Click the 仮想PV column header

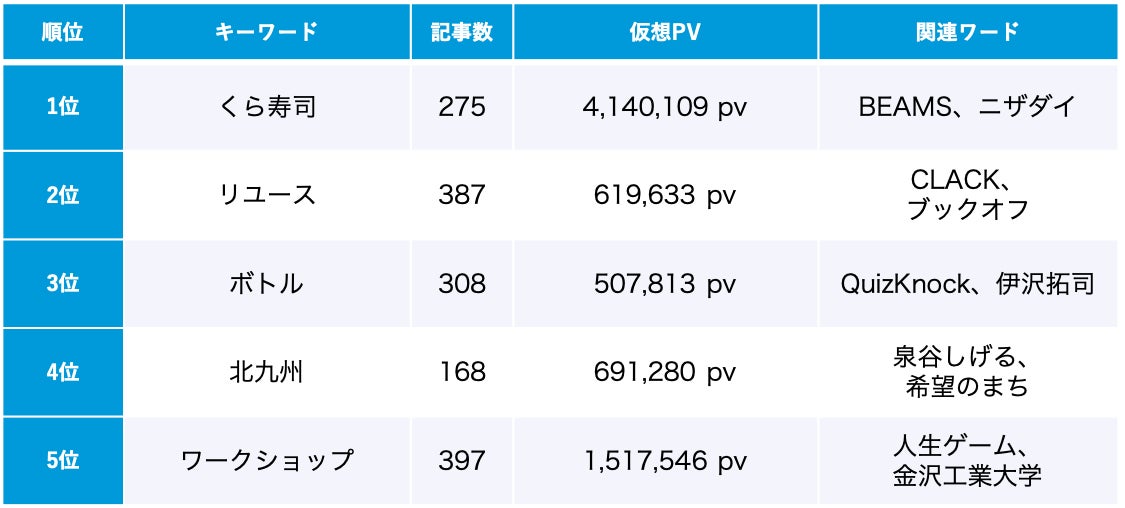click(x=665, y=31)
